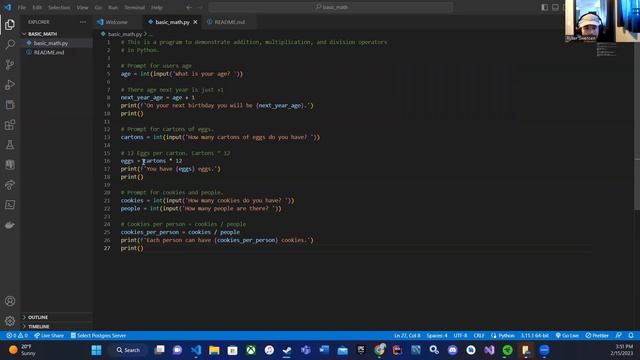The image size is (640, 360).
Task: Open the VS Code taskbar icon
Action: (x=196, y=350)
